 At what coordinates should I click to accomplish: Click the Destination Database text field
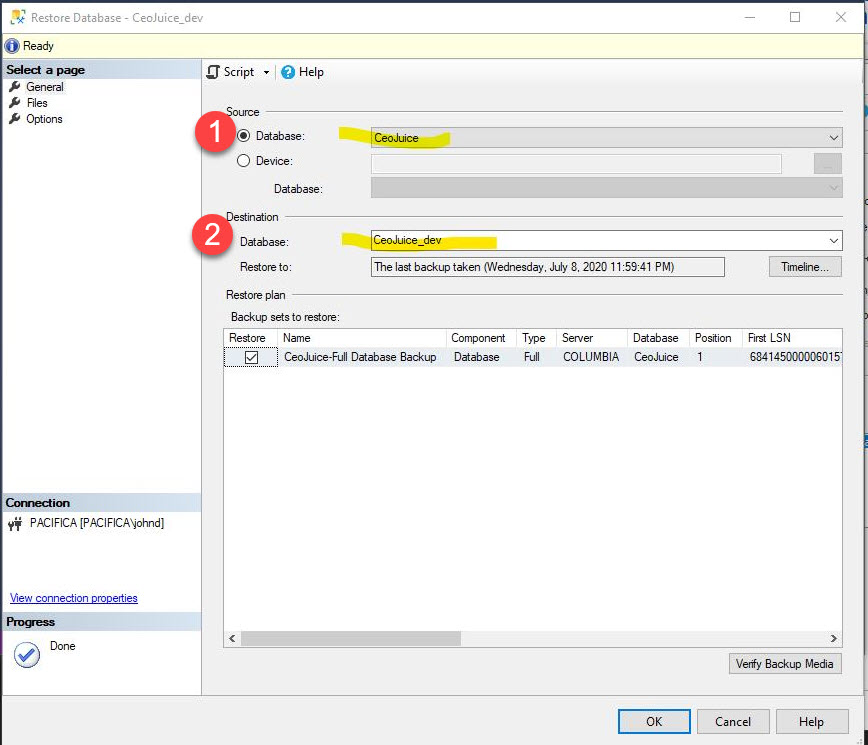coord(598,241)
